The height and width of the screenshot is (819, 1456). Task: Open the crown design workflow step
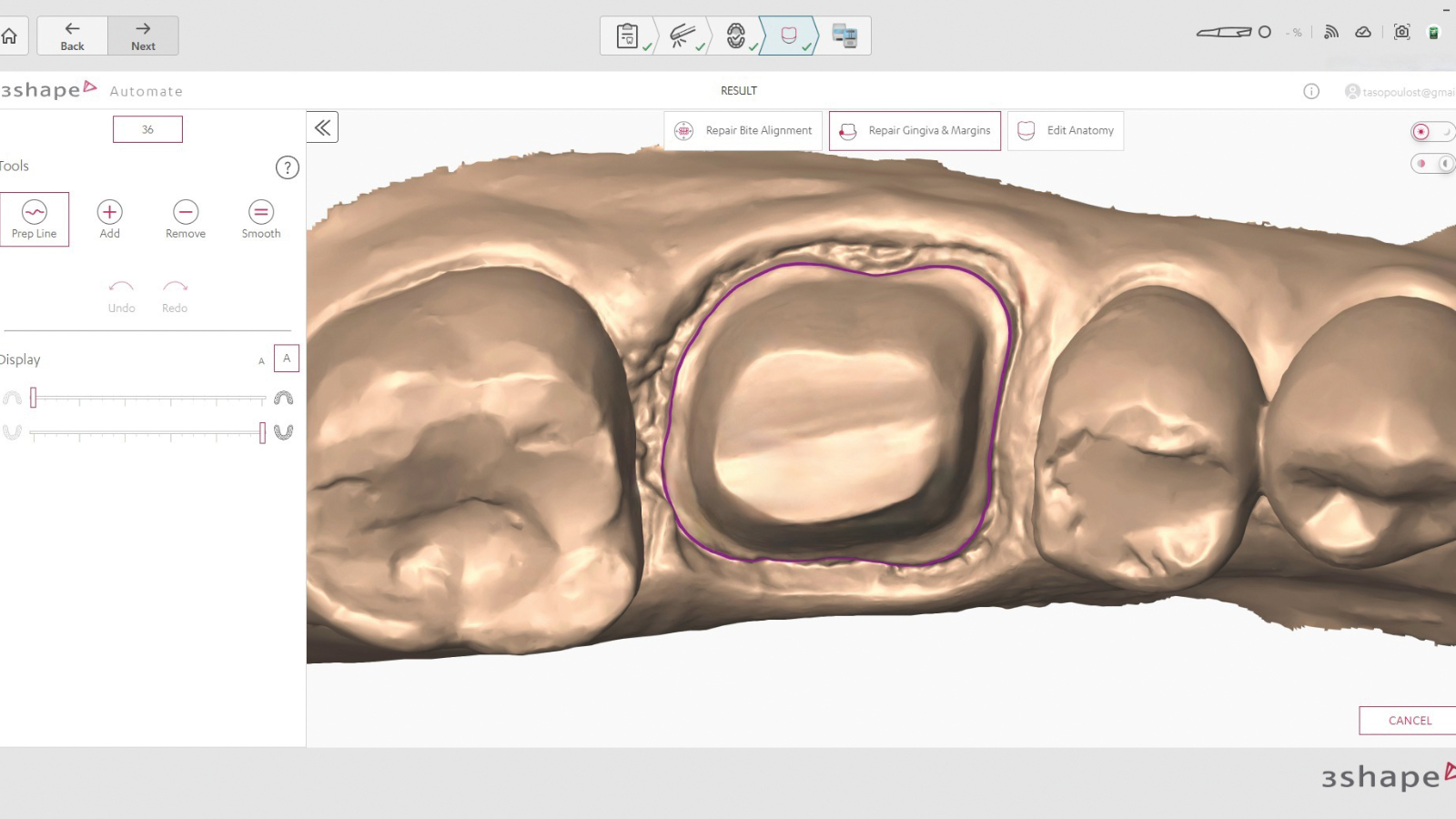[x=789, y=35]
